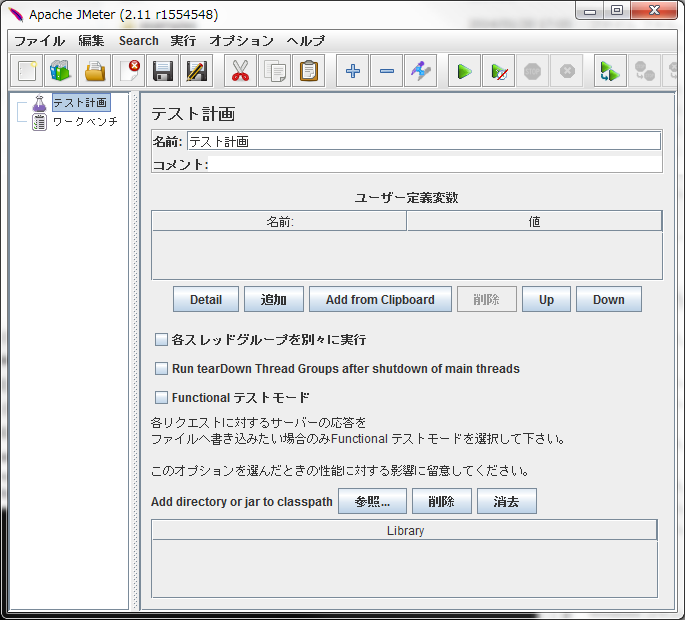Click the grayed Shutdown X icon
Image resolution: width=685 pixels, height=620 pixels.
(567, 71)
